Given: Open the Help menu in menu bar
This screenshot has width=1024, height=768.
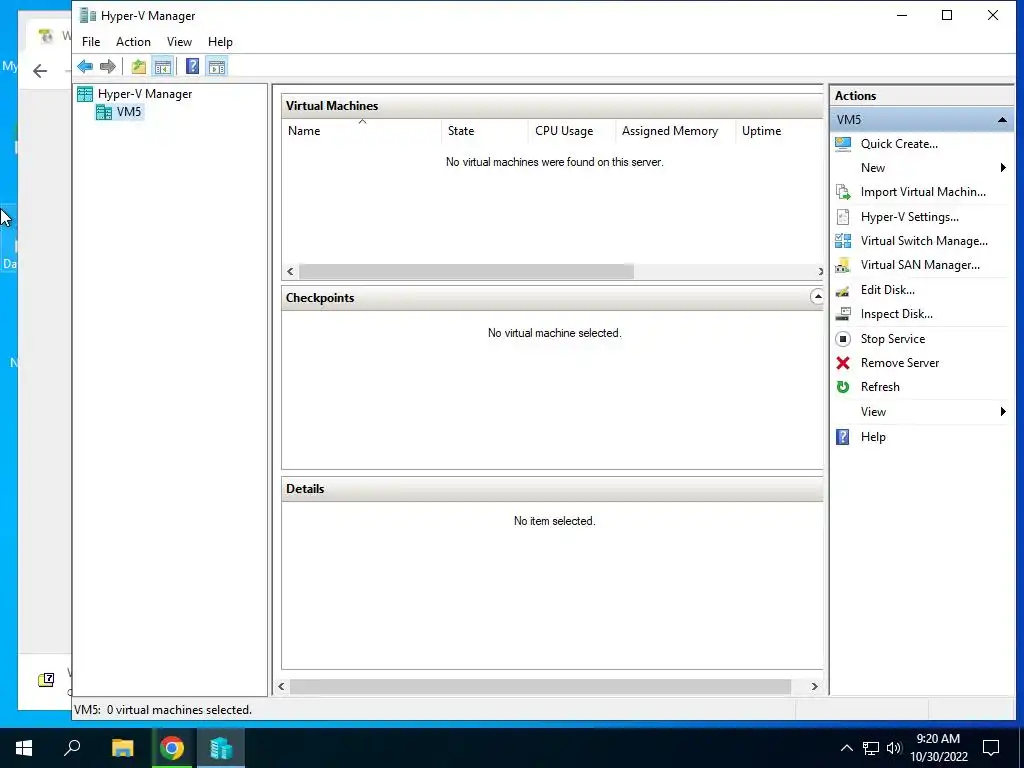Looking at the screenshot, I should point(220,42).
